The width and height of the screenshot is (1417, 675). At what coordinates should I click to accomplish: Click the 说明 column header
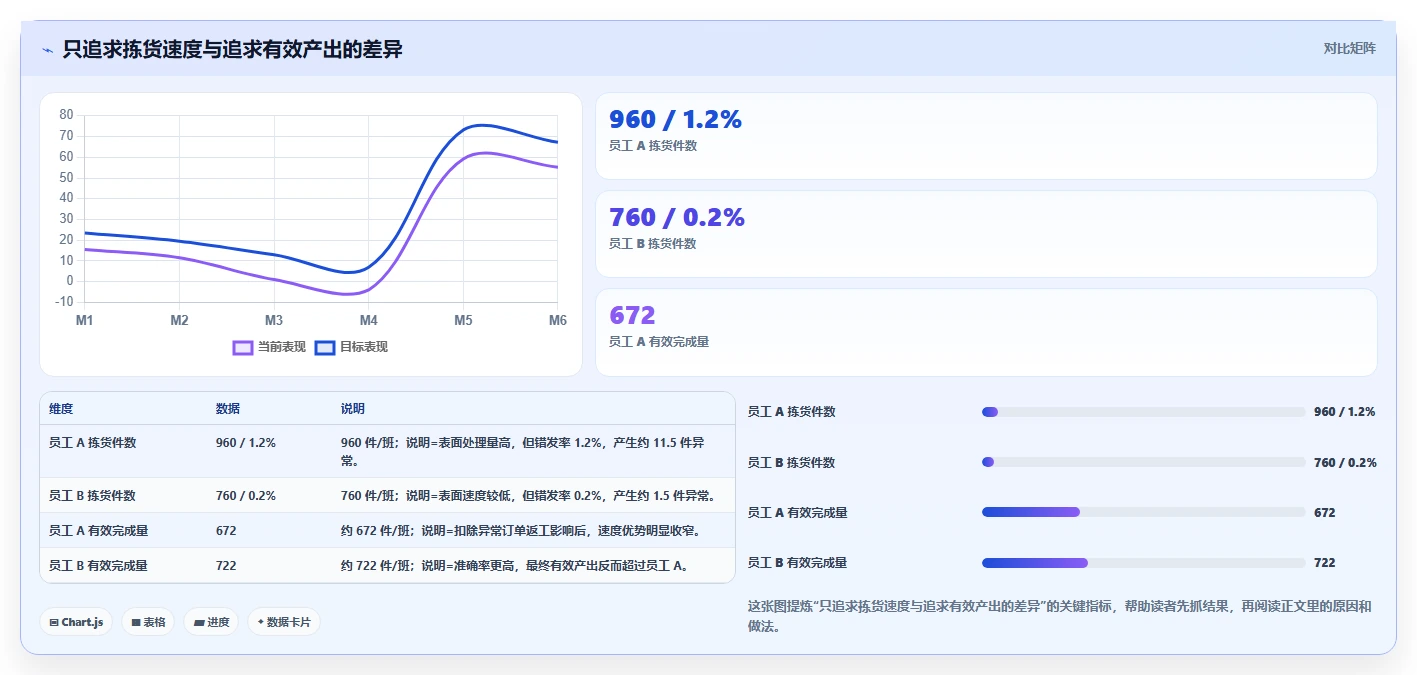(353, 409)
